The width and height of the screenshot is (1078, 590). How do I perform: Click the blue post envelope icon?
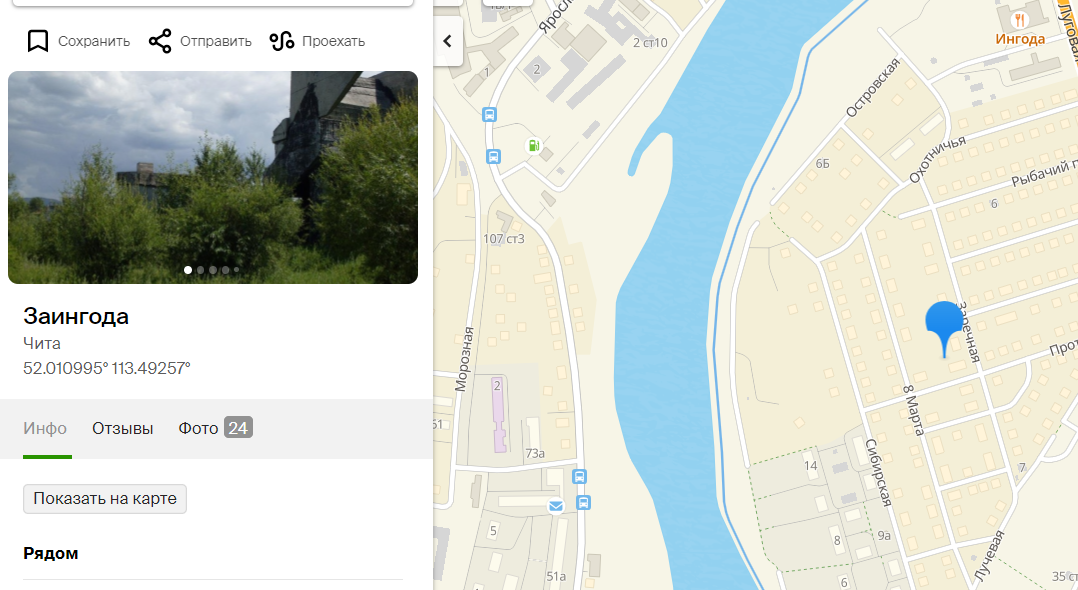[x=556, y=506]
